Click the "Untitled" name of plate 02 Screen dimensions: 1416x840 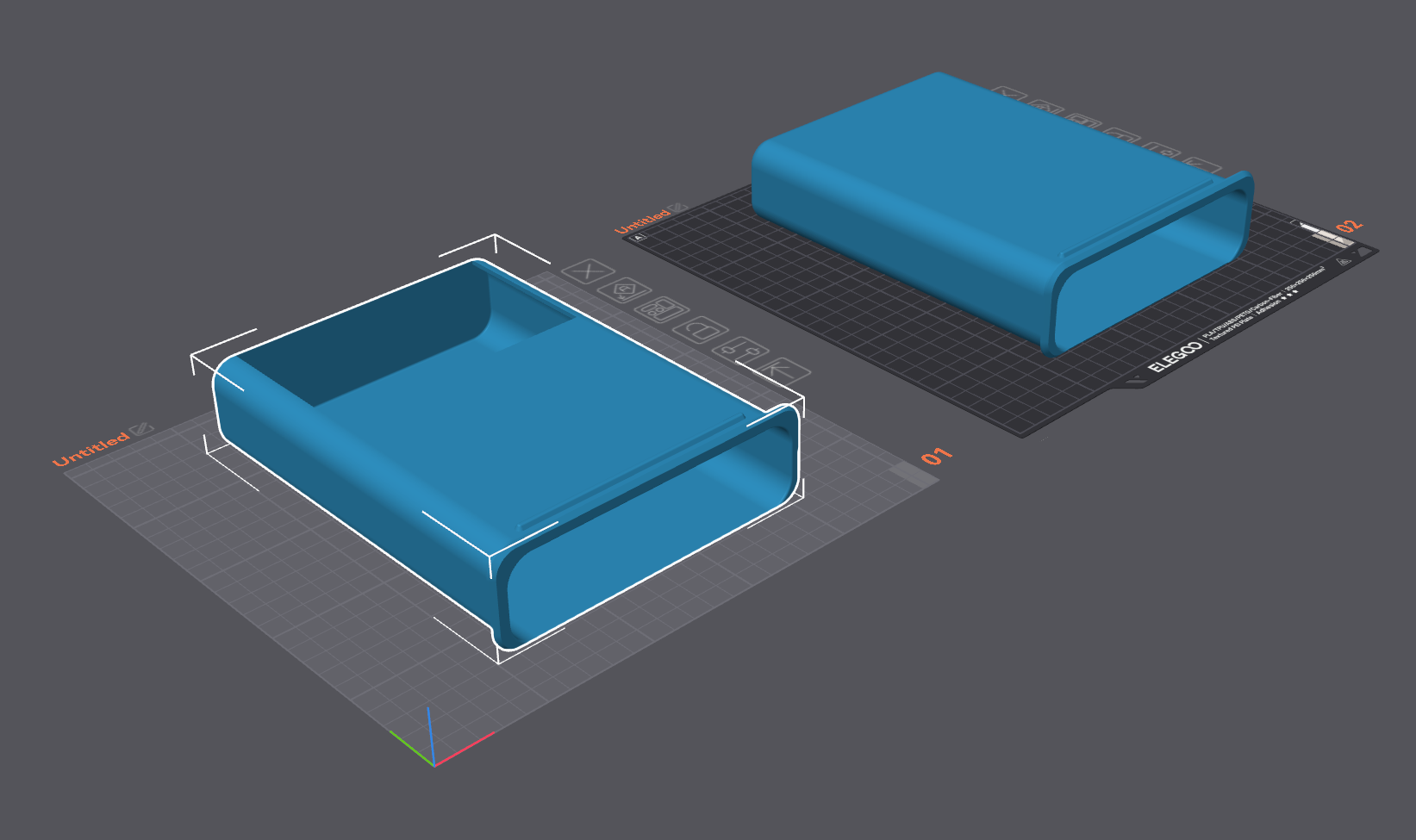pyautogui.click(x=642, y=221)
